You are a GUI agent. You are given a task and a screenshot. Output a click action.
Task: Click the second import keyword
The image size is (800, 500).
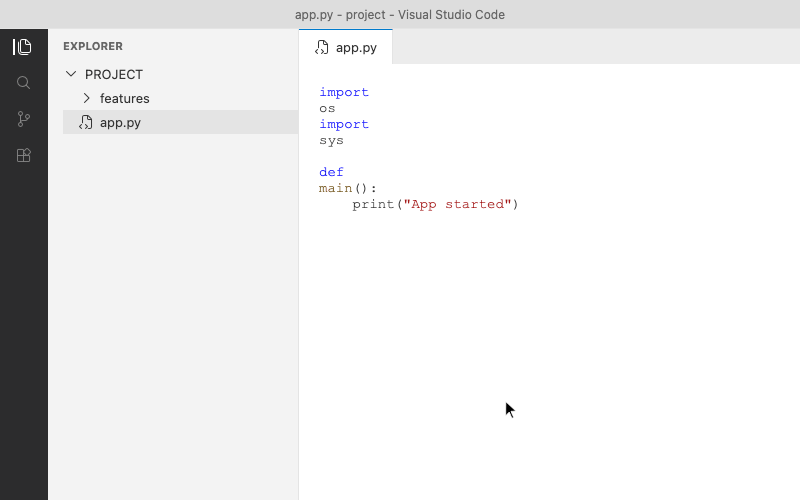pos(344,124)
